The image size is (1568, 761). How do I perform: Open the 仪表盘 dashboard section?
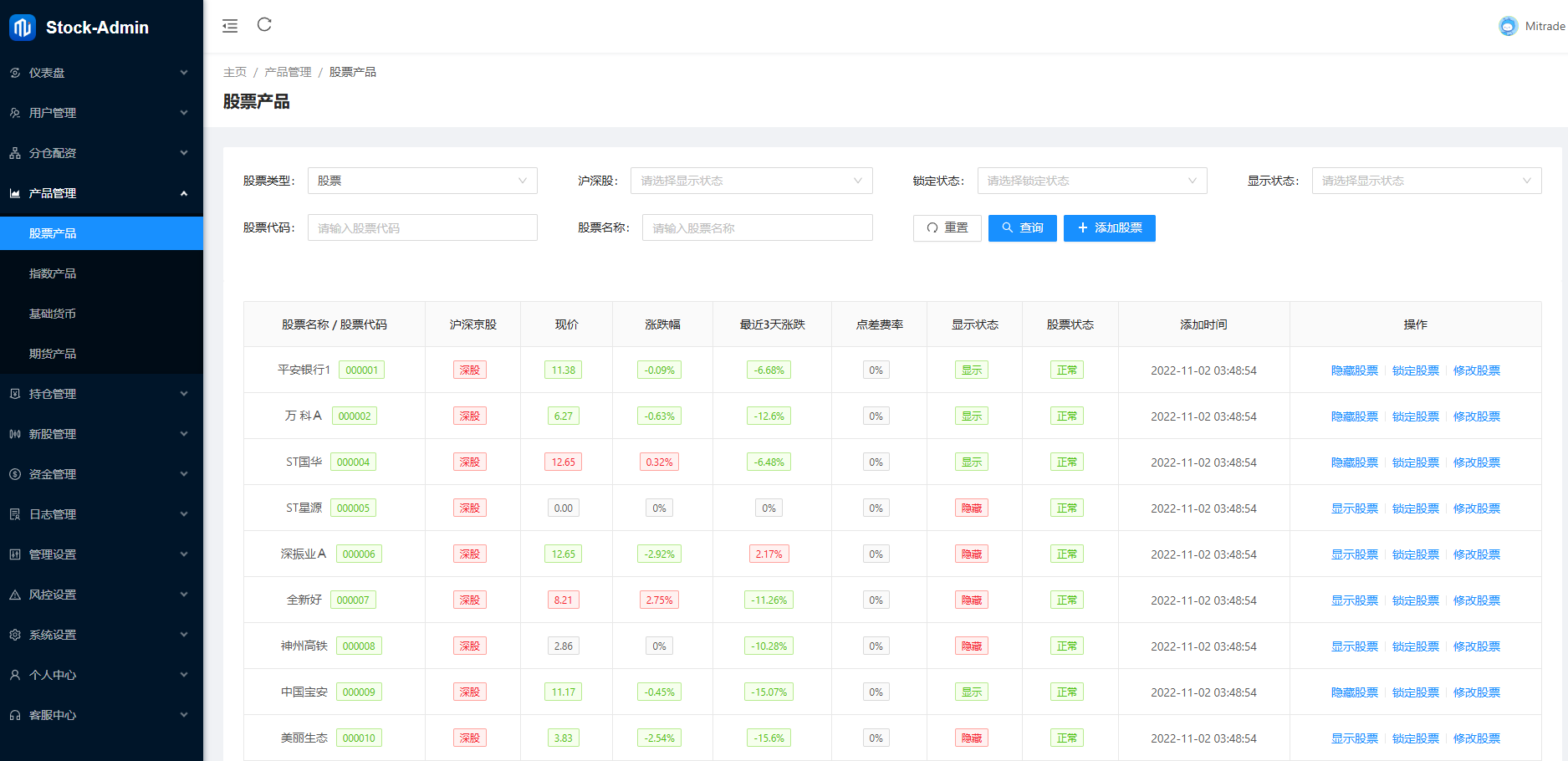tap(52, 73)
